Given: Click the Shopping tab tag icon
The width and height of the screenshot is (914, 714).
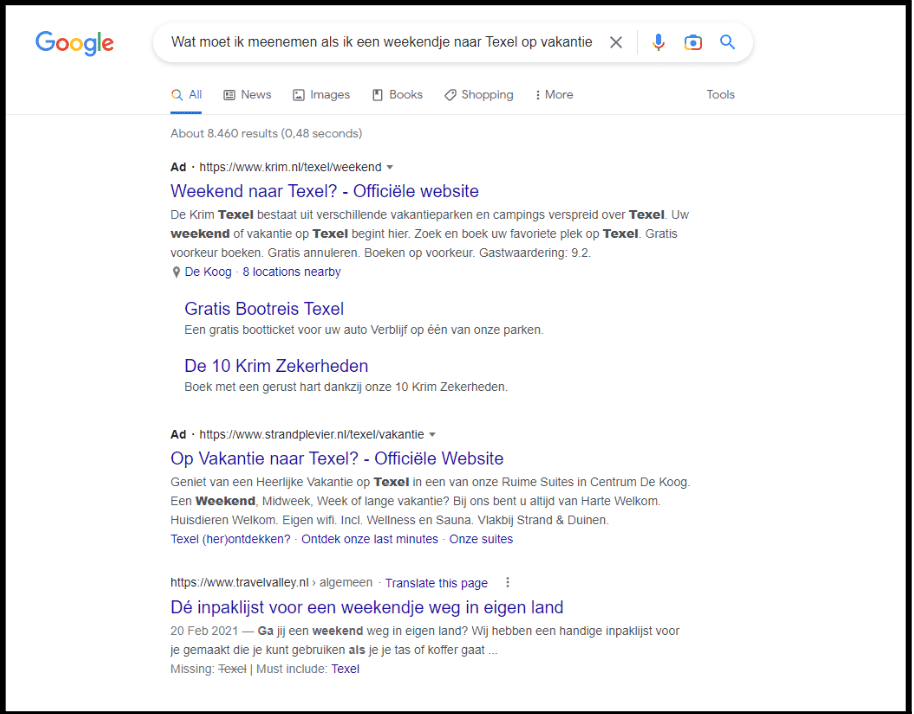Looking at the screenshot, I should [450, 95].
